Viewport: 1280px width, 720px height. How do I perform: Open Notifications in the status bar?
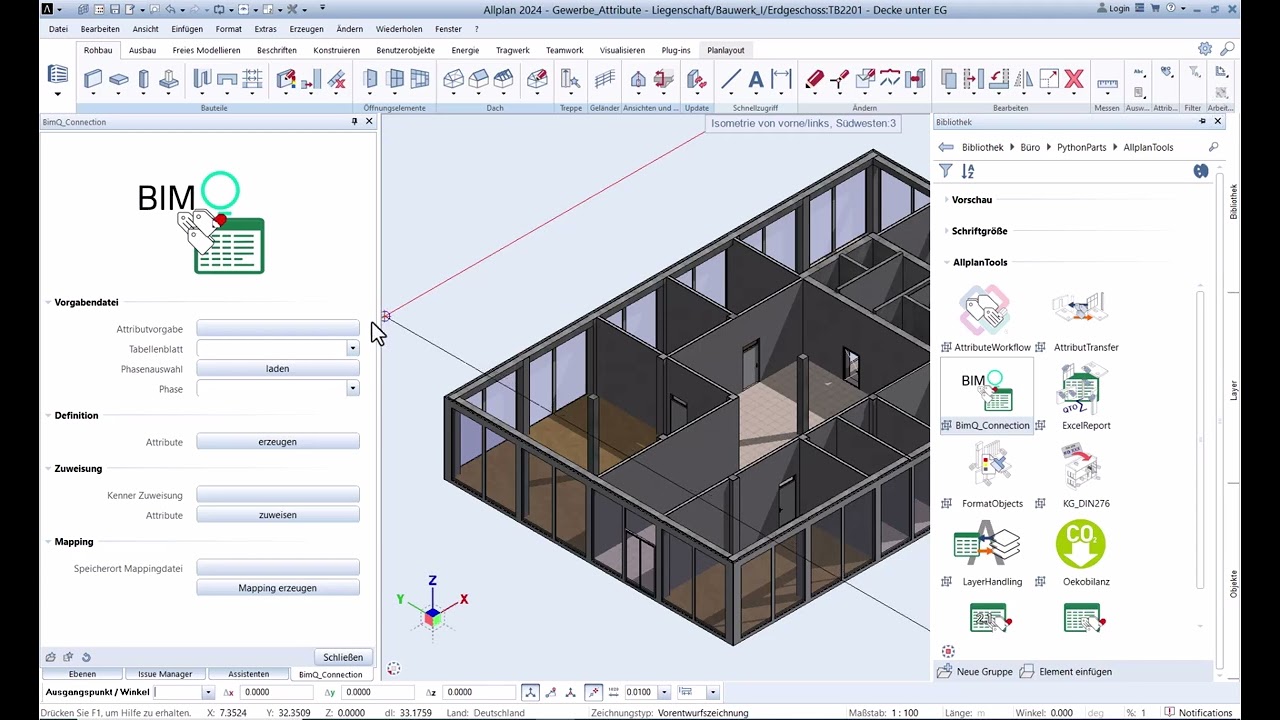(x=1196, y=713)
